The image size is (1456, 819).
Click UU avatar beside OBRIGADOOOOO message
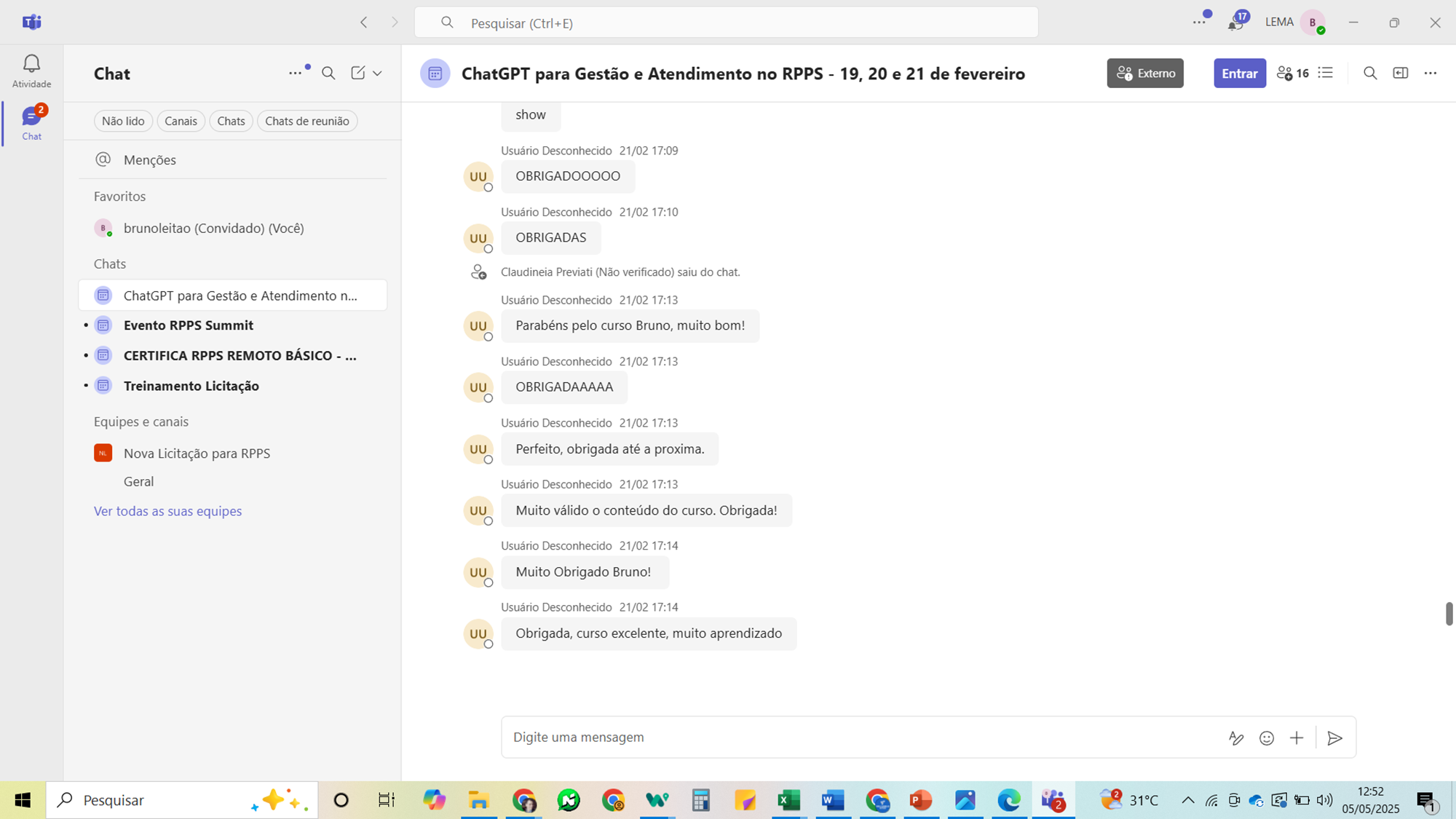point(478,176)
